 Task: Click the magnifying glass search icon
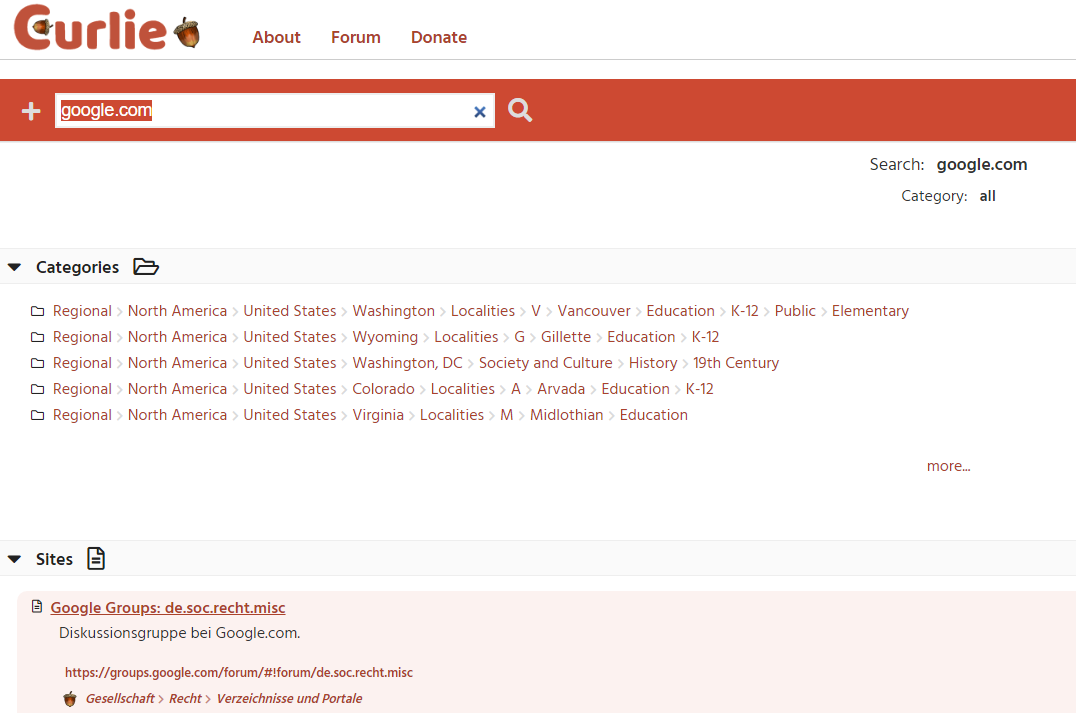[x=520, y=110]
